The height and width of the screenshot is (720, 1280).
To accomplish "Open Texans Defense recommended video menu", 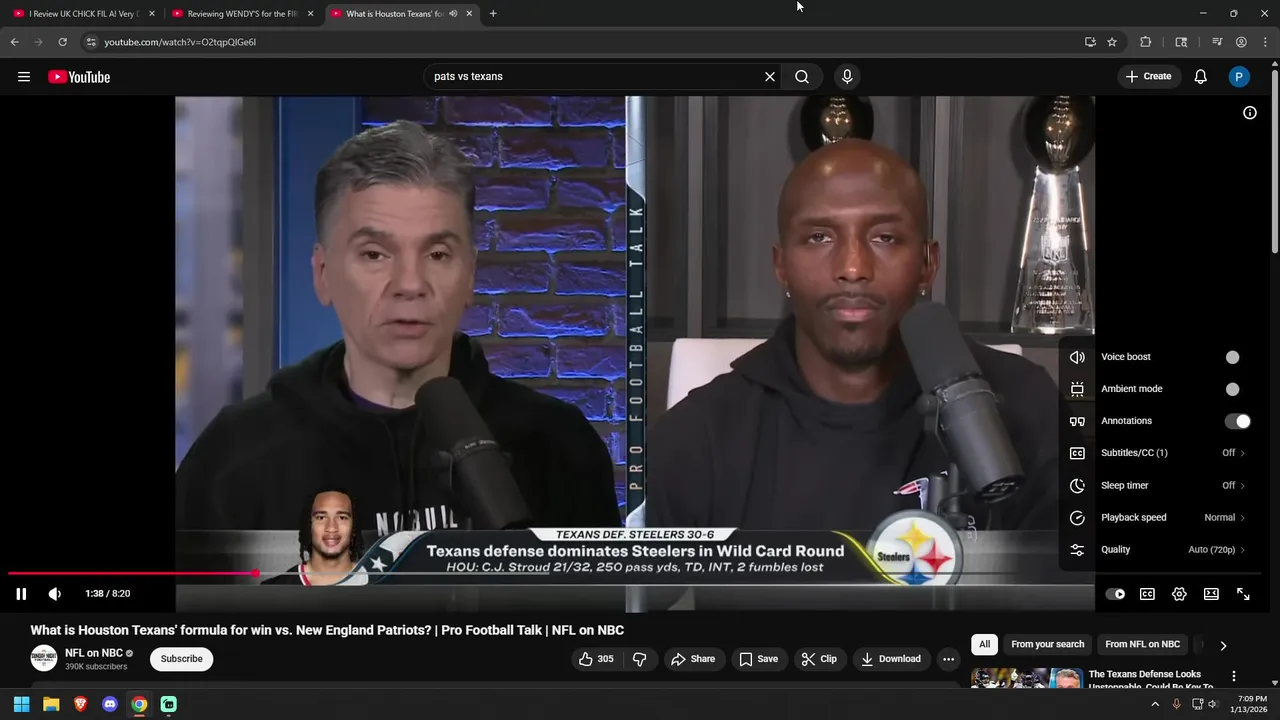I will (1234, 677).
